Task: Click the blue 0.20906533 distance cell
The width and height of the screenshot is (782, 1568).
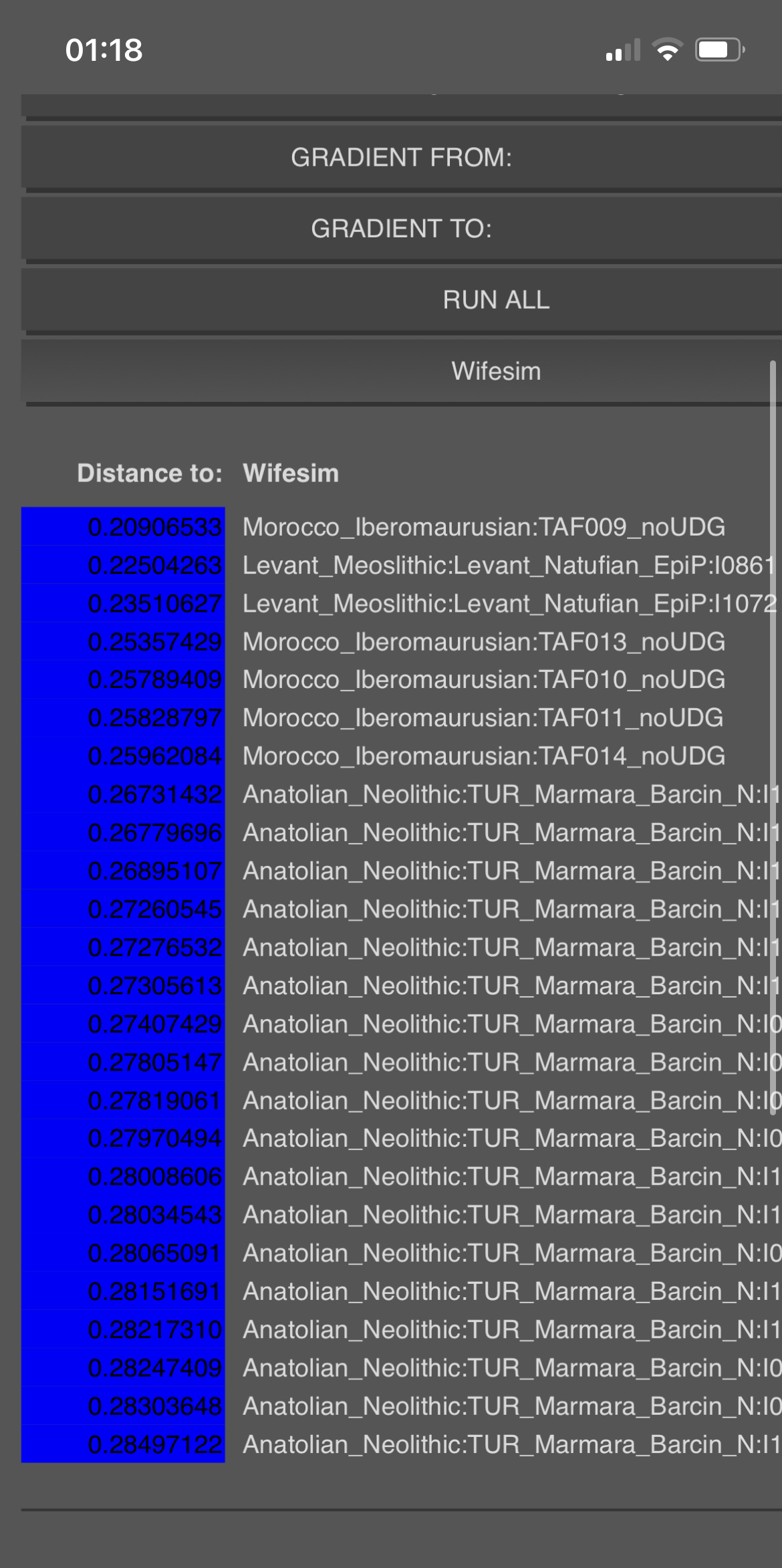Action: pos(123,527)
